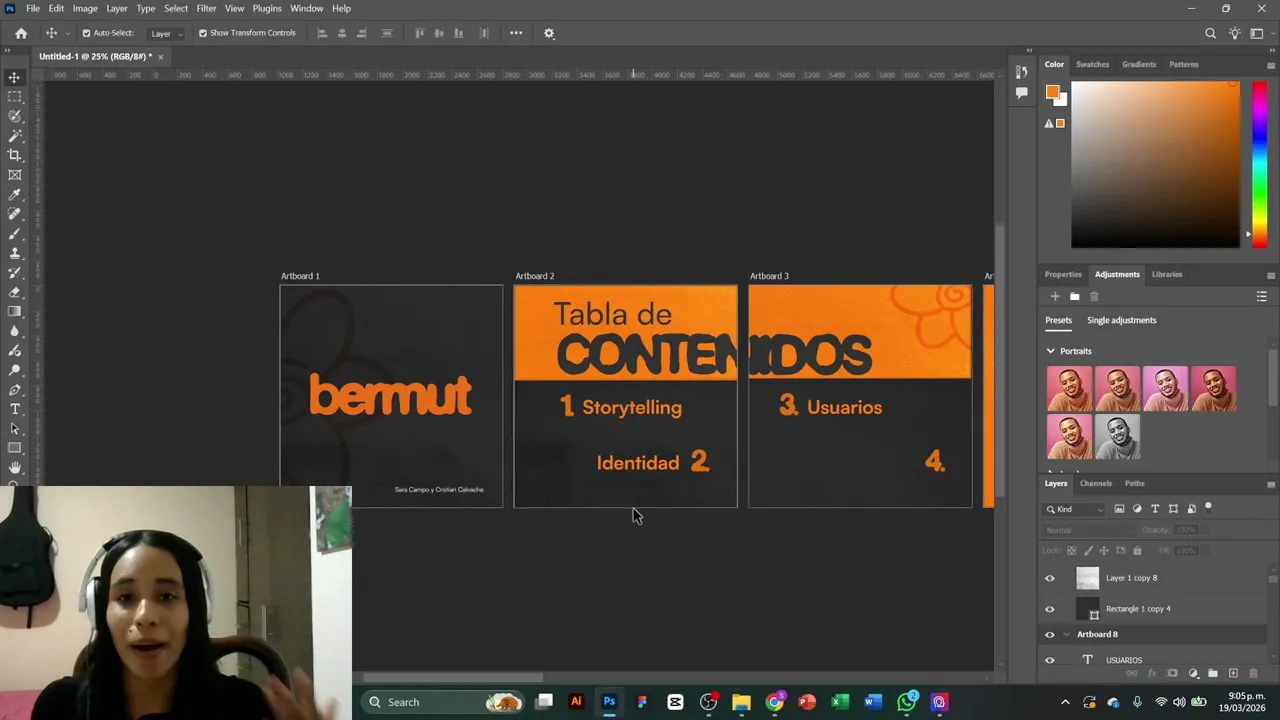The height and width of the screenshot is (720, 1280).
Task: Click the create new layer icon
Action: click(x=1233, y=673)
